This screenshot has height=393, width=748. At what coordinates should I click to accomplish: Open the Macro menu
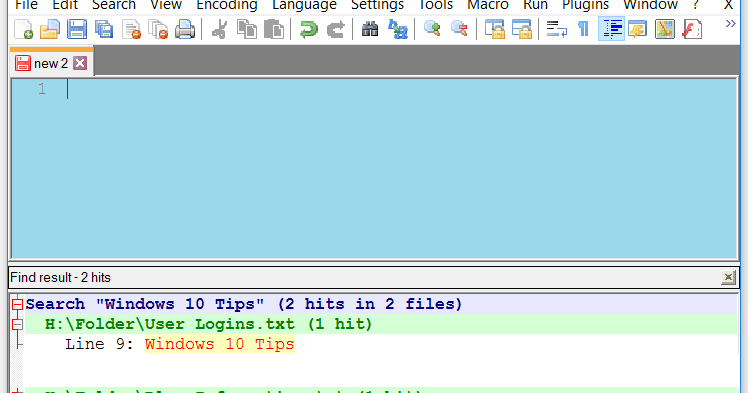click(488, 5)
